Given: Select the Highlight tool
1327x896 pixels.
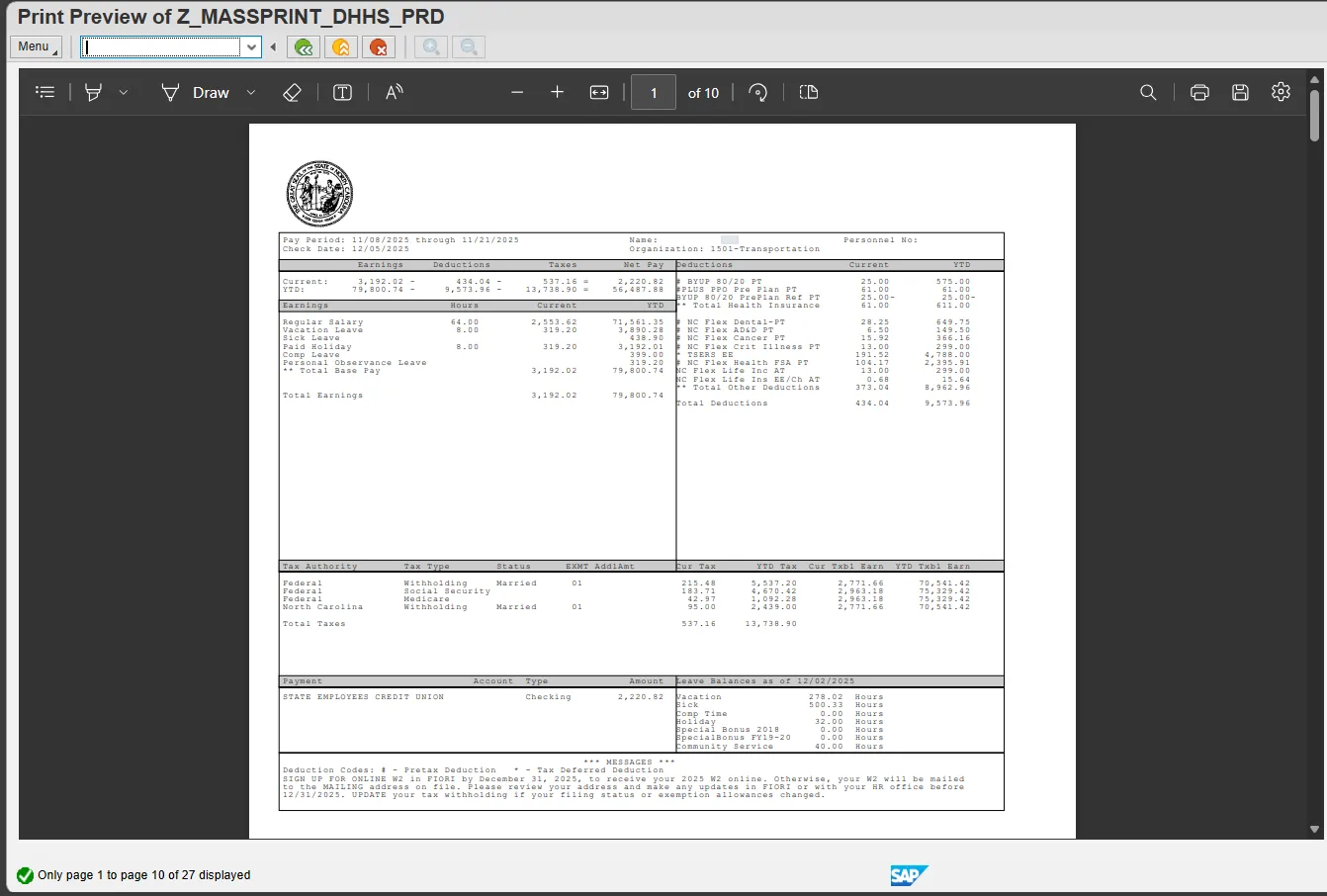Looking at the screenshot, I should [94, 92].
